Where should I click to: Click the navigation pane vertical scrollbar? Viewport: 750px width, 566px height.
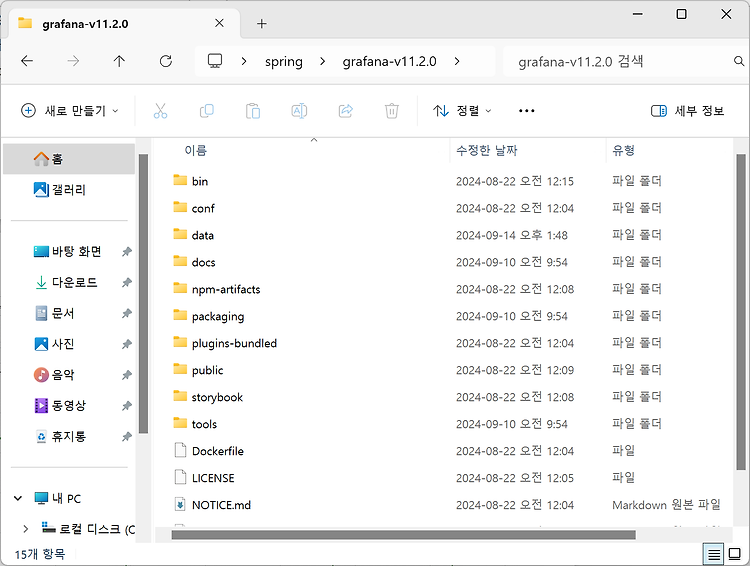tap(143, 293)
